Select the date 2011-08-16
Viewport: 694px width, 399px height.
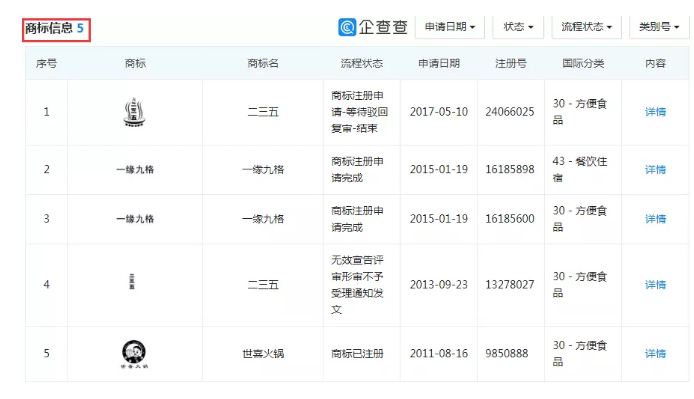pos(439,353)
